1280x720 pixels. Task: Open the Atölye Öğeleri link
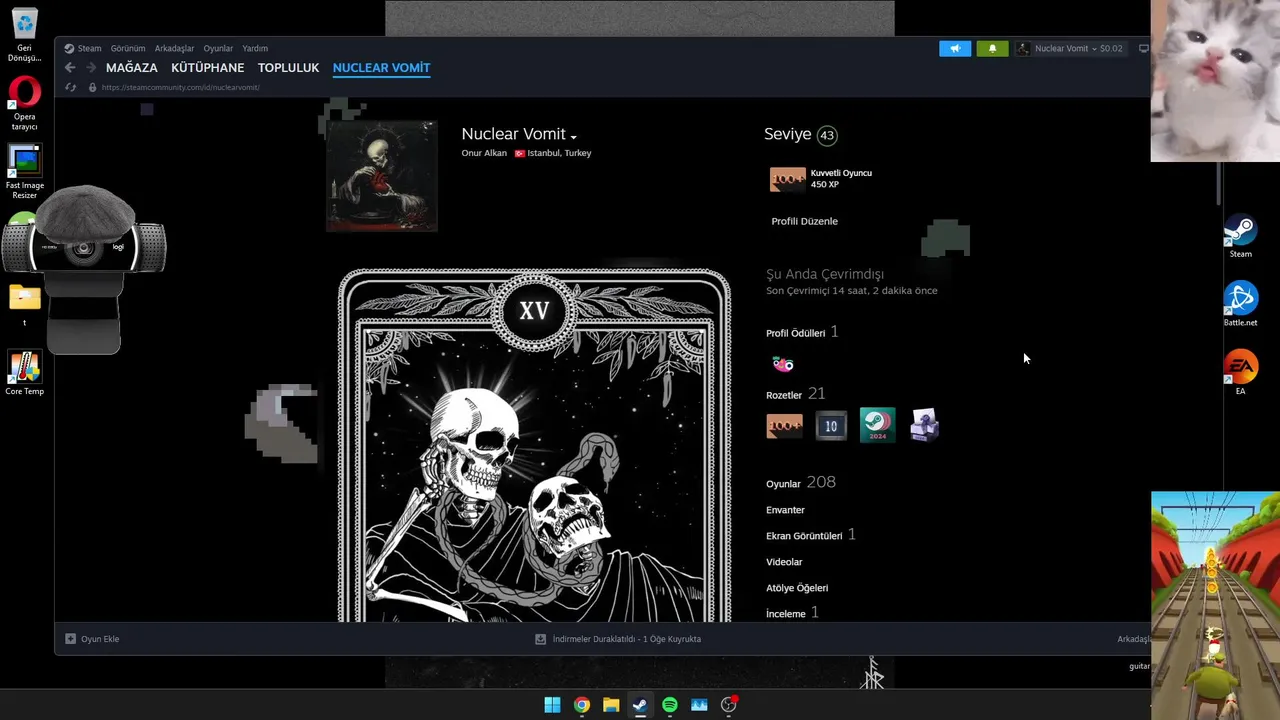[x=797, y=588]
